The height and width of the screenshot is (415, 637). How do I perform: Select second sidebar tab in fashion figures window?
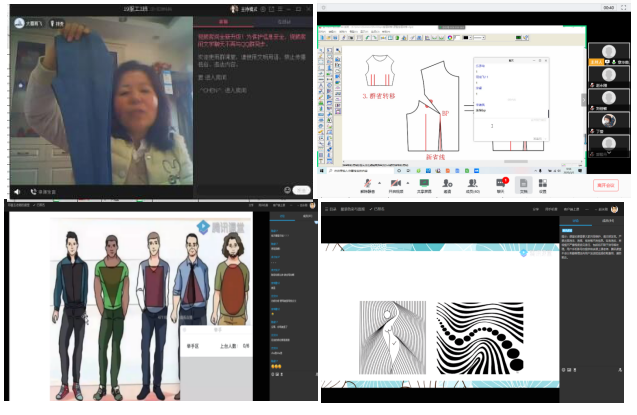point(307,216)
